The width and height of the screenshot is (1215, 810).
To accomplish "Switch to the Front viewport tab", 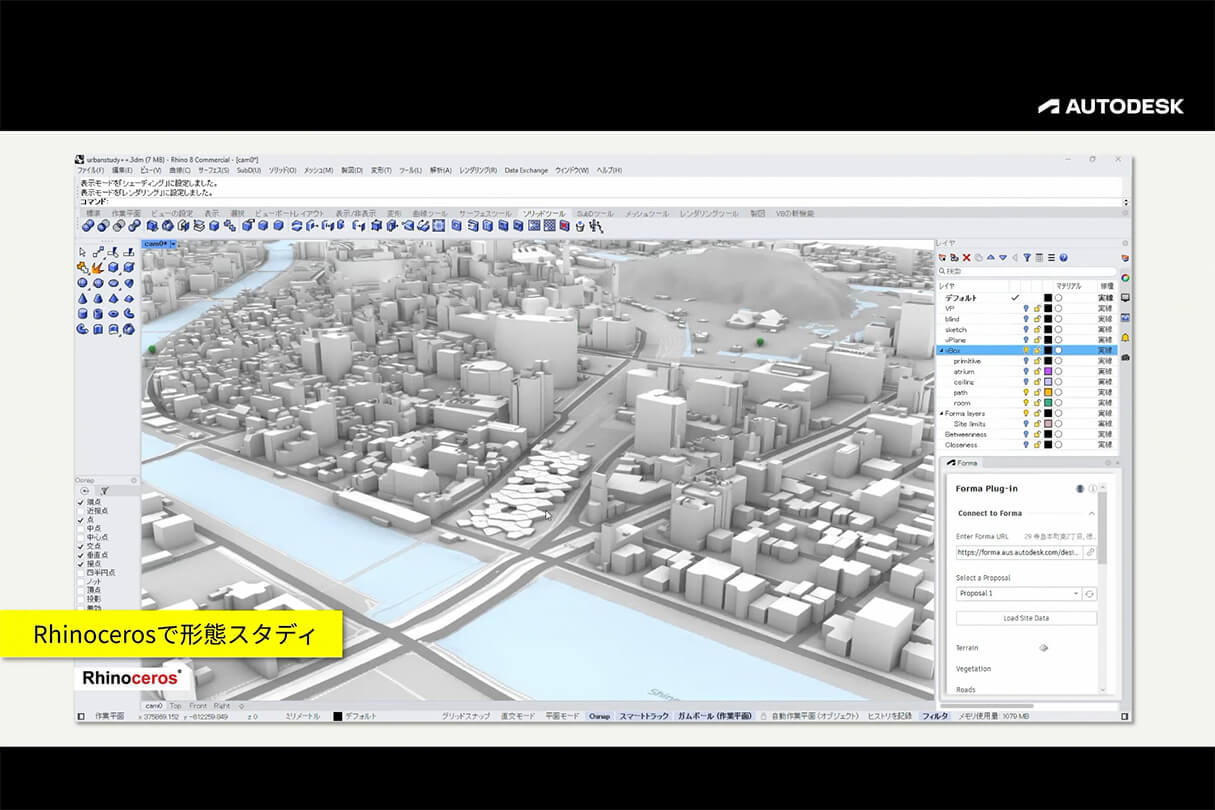I will pyautogui.click(x=198, y=706).
